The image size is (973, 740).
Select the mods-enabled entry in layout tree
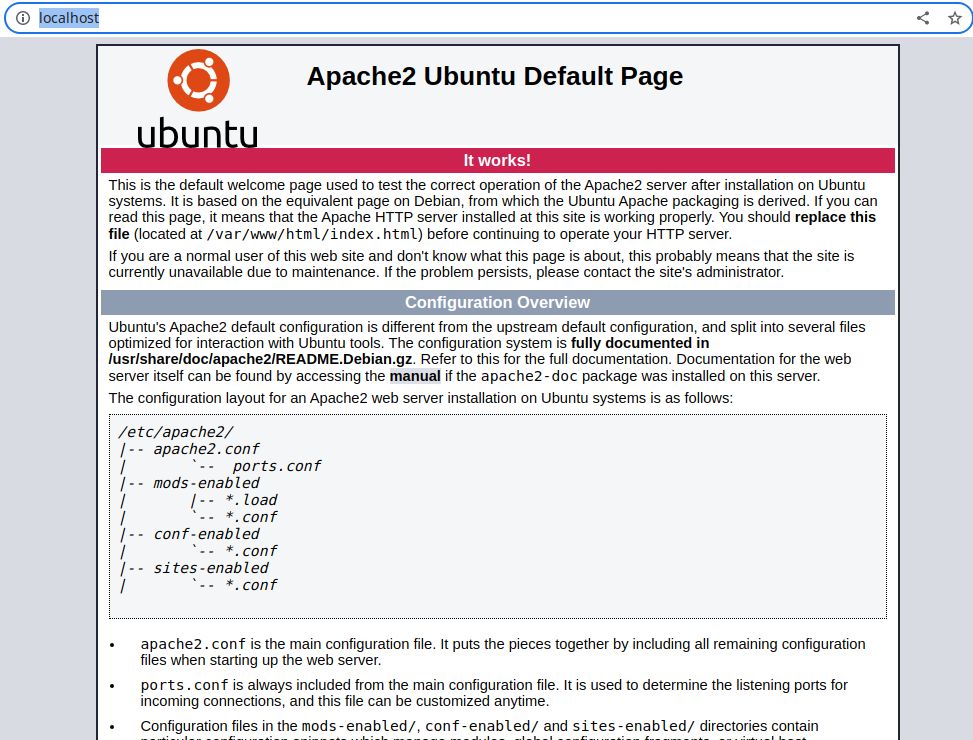(206, 483)
